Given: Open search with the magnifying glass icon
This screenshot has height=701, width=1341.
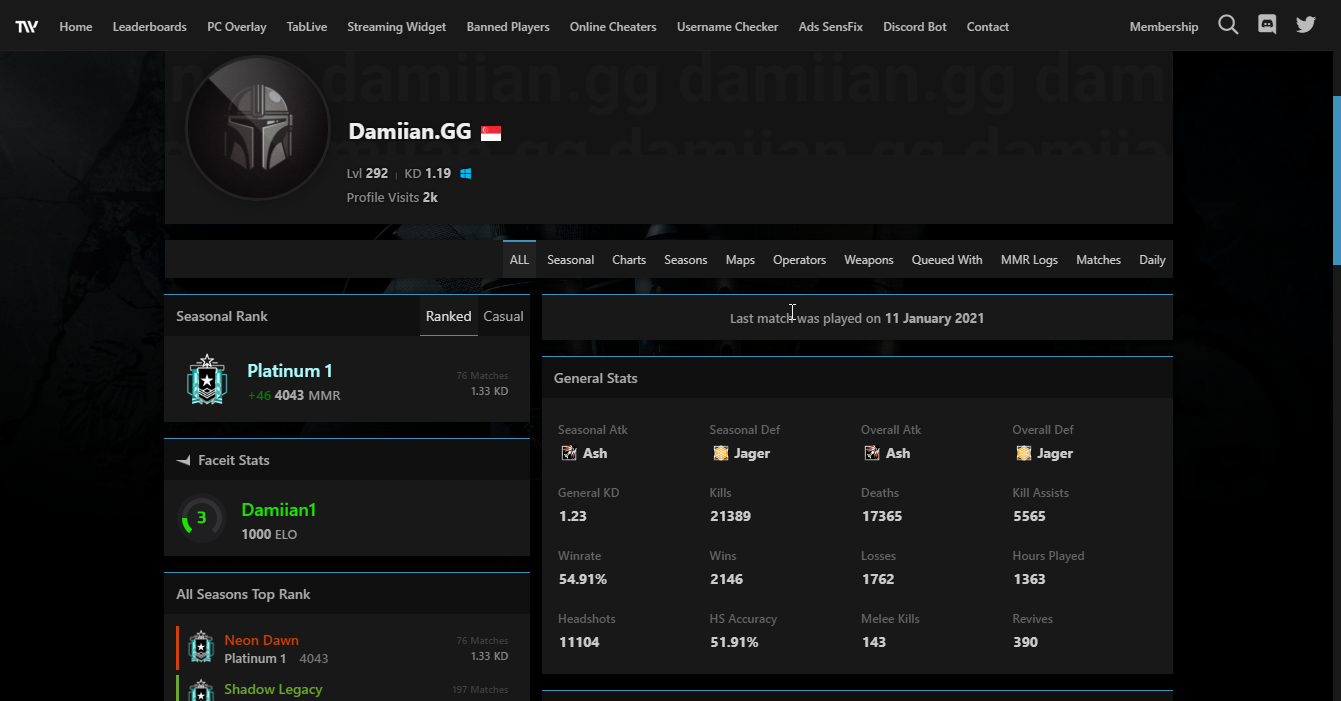Looking at the screenshot, I should coord(1228,26).
